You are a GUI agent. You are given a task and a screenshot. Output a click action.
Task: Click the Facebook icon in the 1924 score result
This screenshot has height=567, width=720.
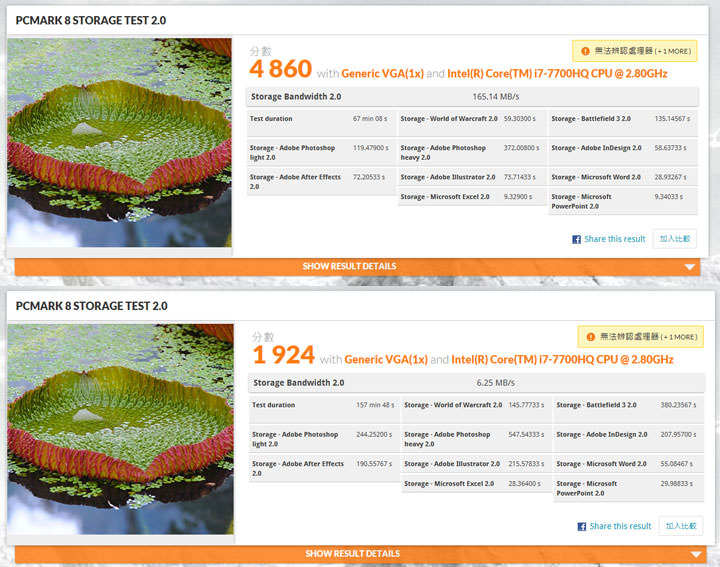[x=582, y=527]
